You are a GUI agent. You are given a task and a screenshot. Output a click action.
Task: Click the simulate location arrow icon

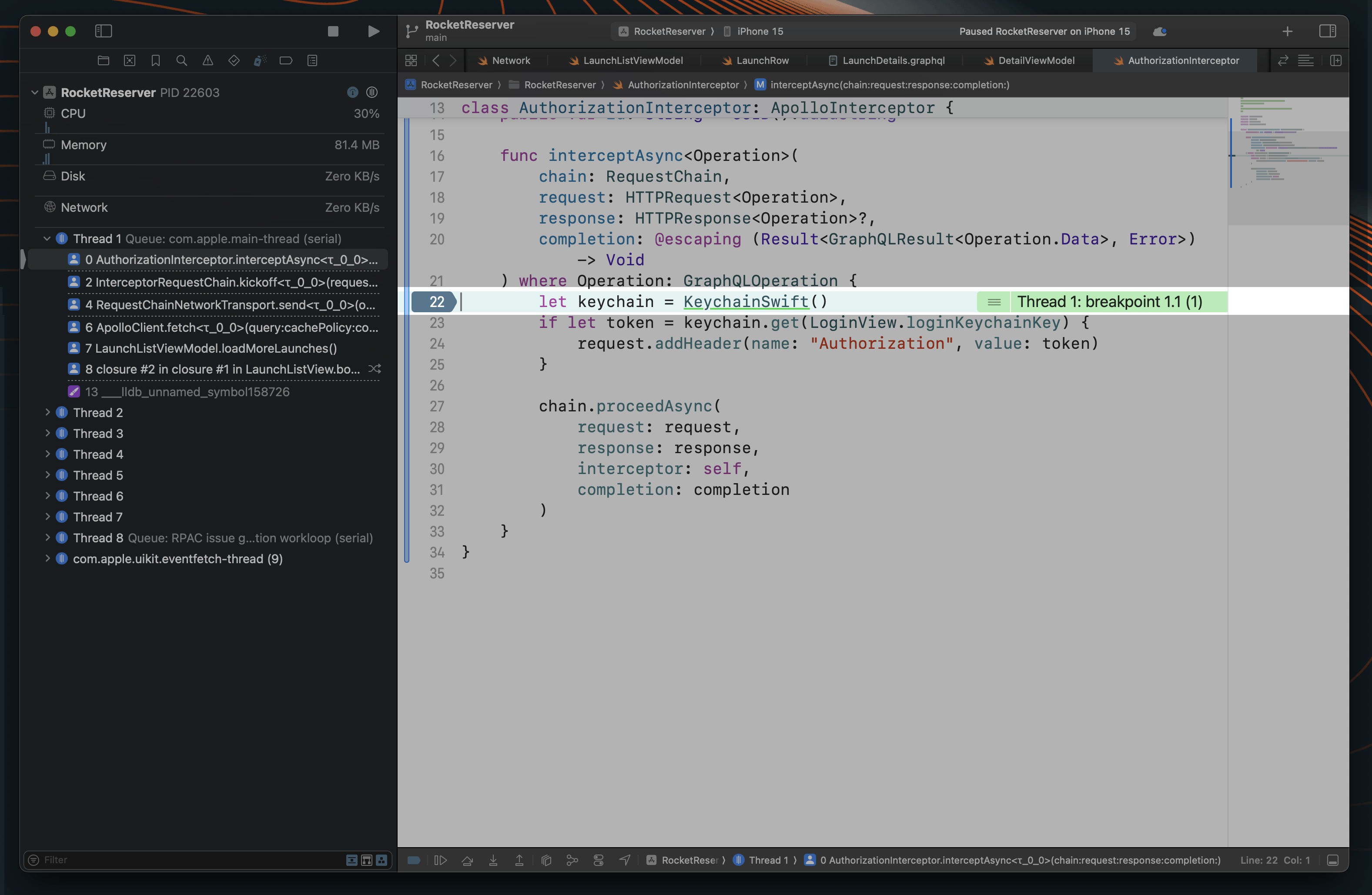pos(625,860)
